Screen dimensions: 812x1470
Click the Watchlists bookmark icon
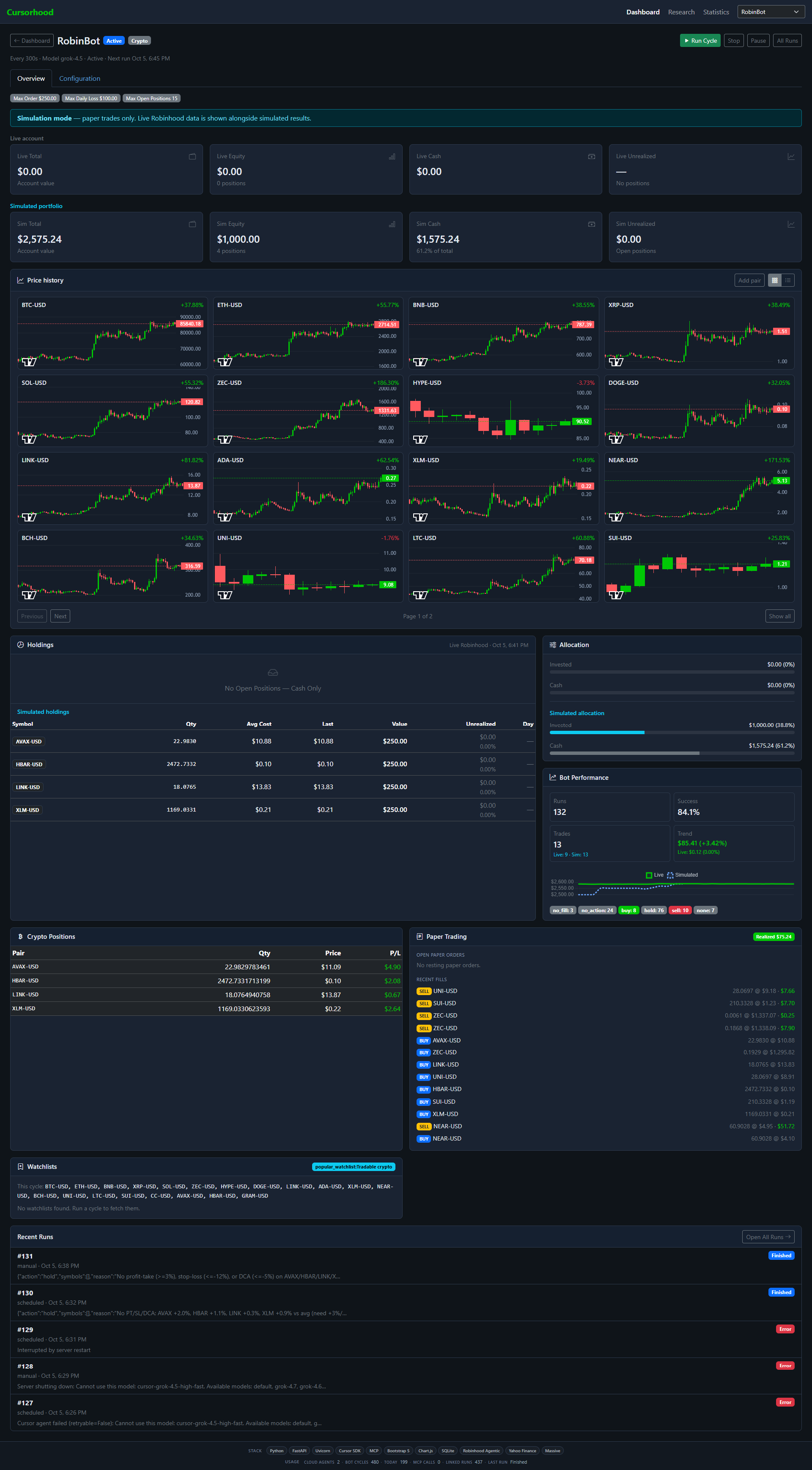tap(21, 1166)
